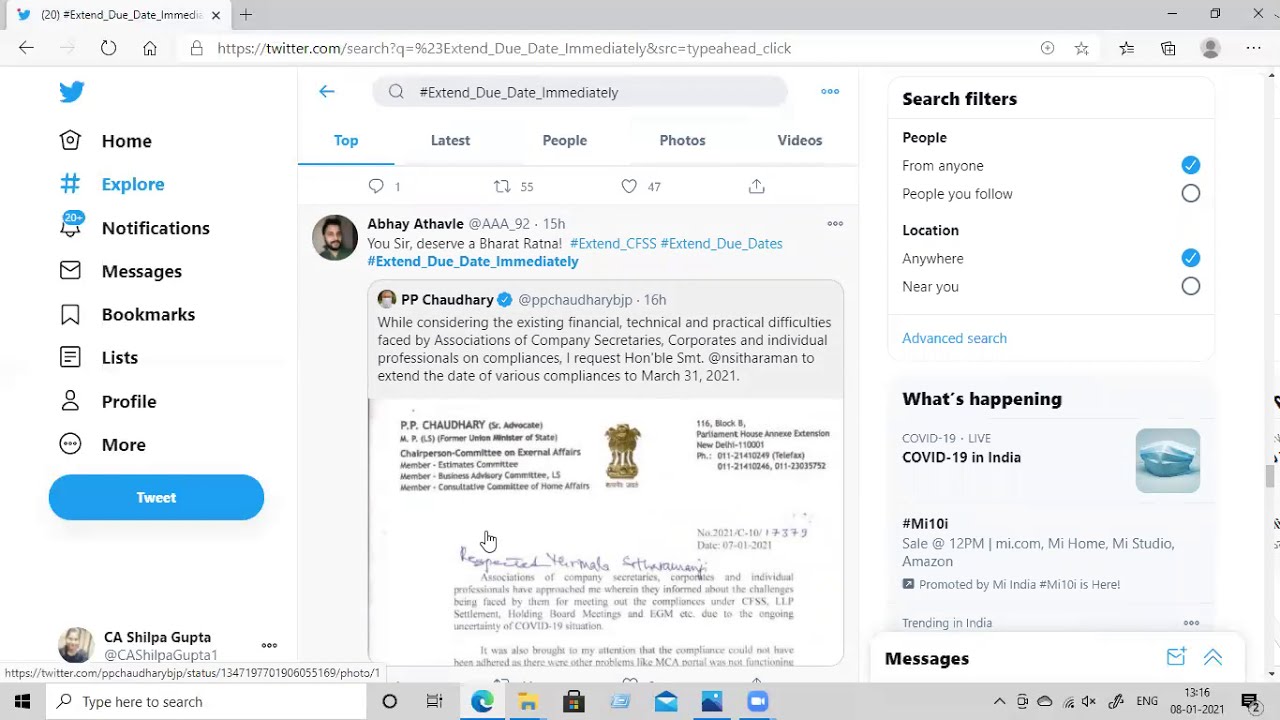Click Abhay Athavale's name
1280x720 pixels.
point(416,224)
